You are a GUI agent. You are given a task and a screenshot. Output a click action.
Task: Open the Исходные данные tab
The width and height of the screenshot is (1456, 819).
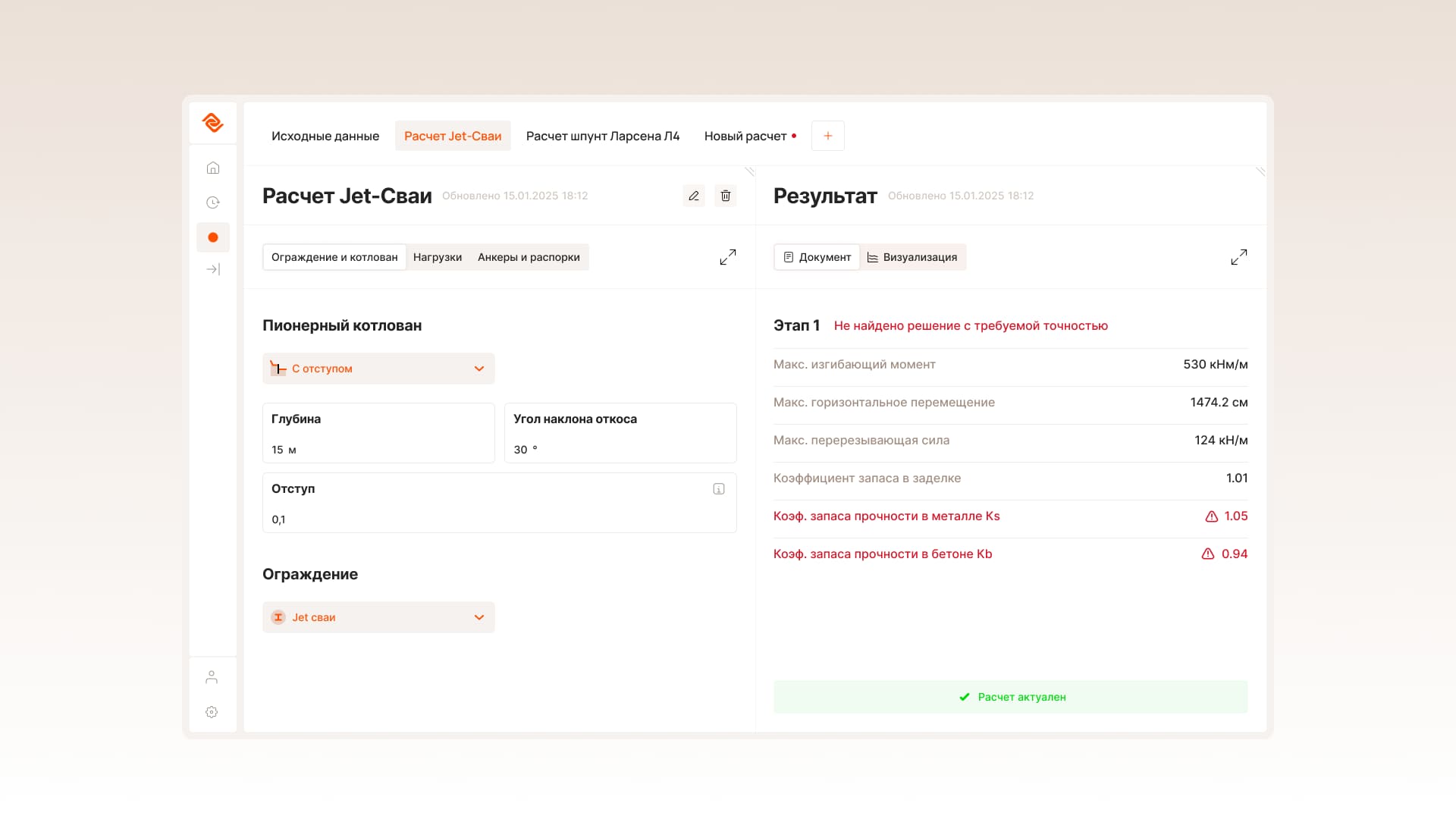[325, 136]
